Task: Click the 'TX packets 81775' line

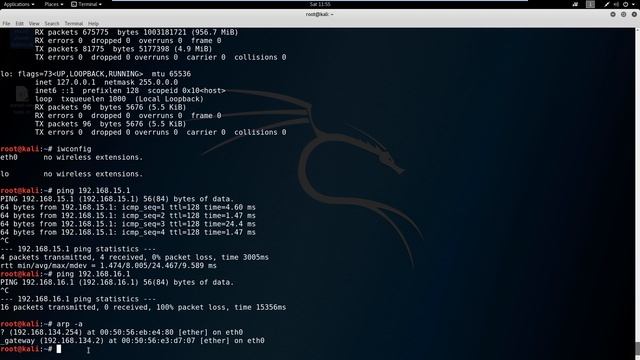Action: click(123, 49)
